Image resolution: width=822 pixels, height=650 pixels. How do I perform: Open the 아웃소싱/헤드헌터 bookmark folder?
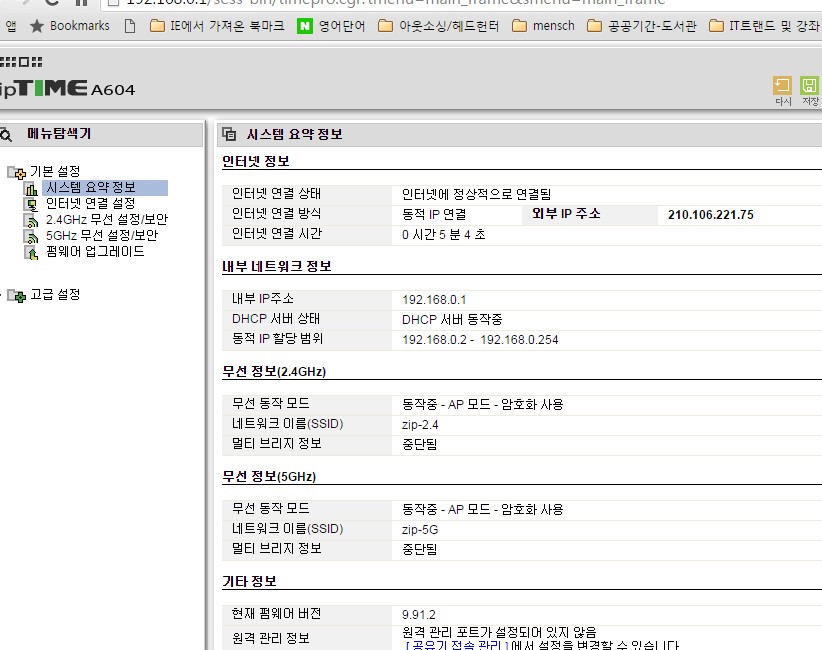click(x=438, y=26)
